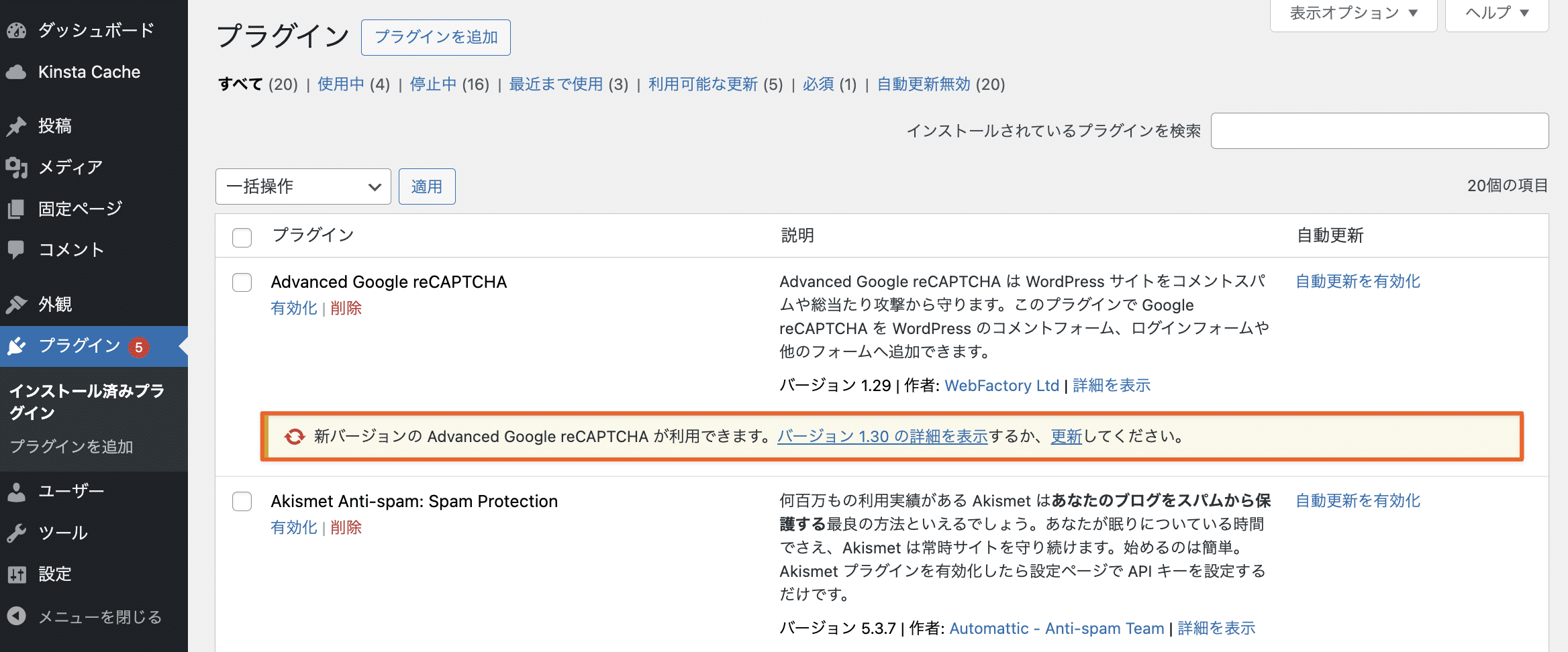Filter by 最近まで使用 (3) plugins

(x=569, y=85)
